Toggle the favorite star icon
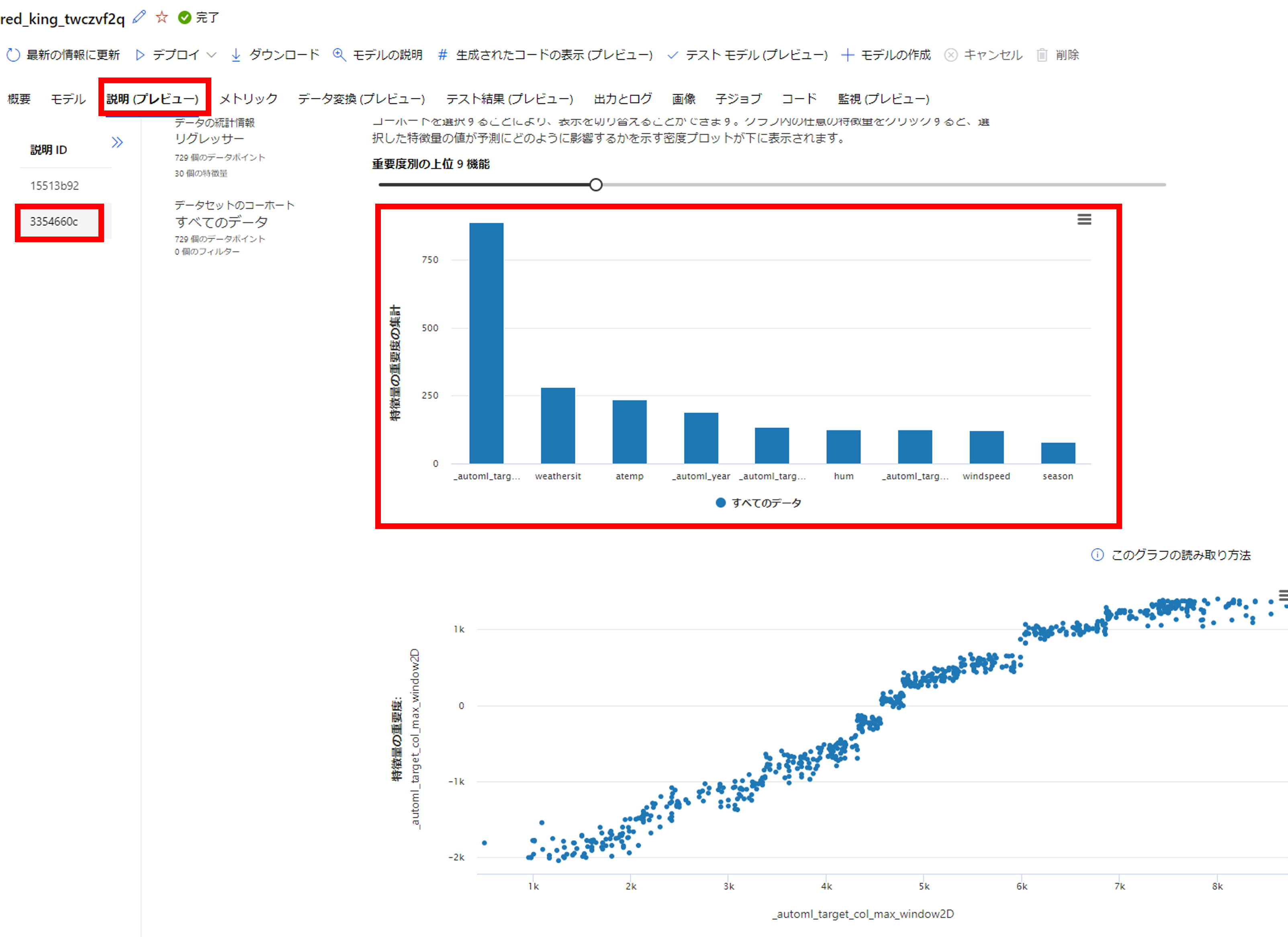The width and height of the screenshot is (1288, 937). pos(162,17)
